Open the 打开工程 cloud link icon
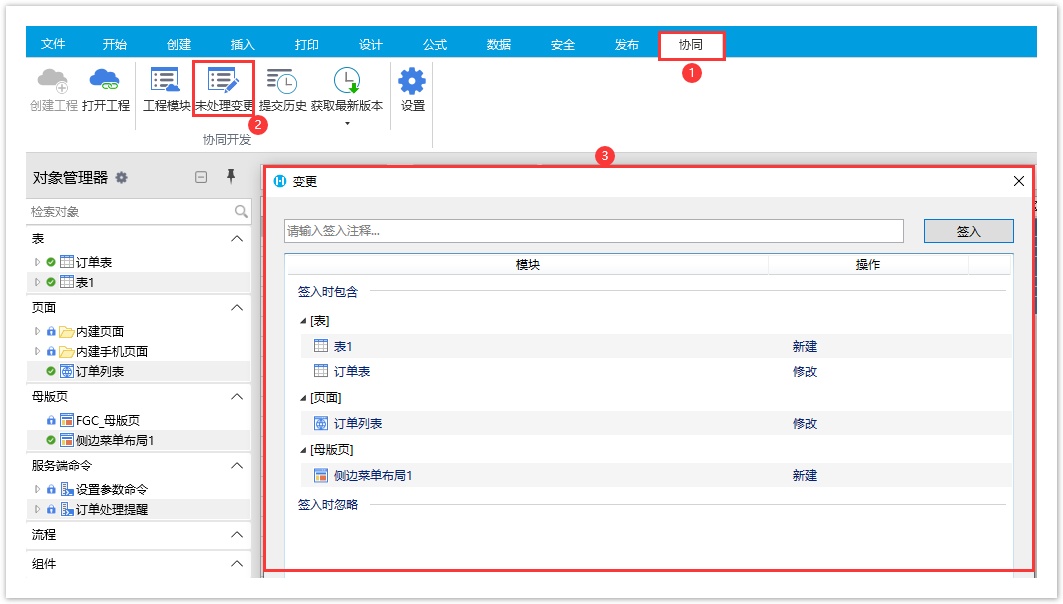The height and width of the screenshot is (604, 1063). [105, 82]
